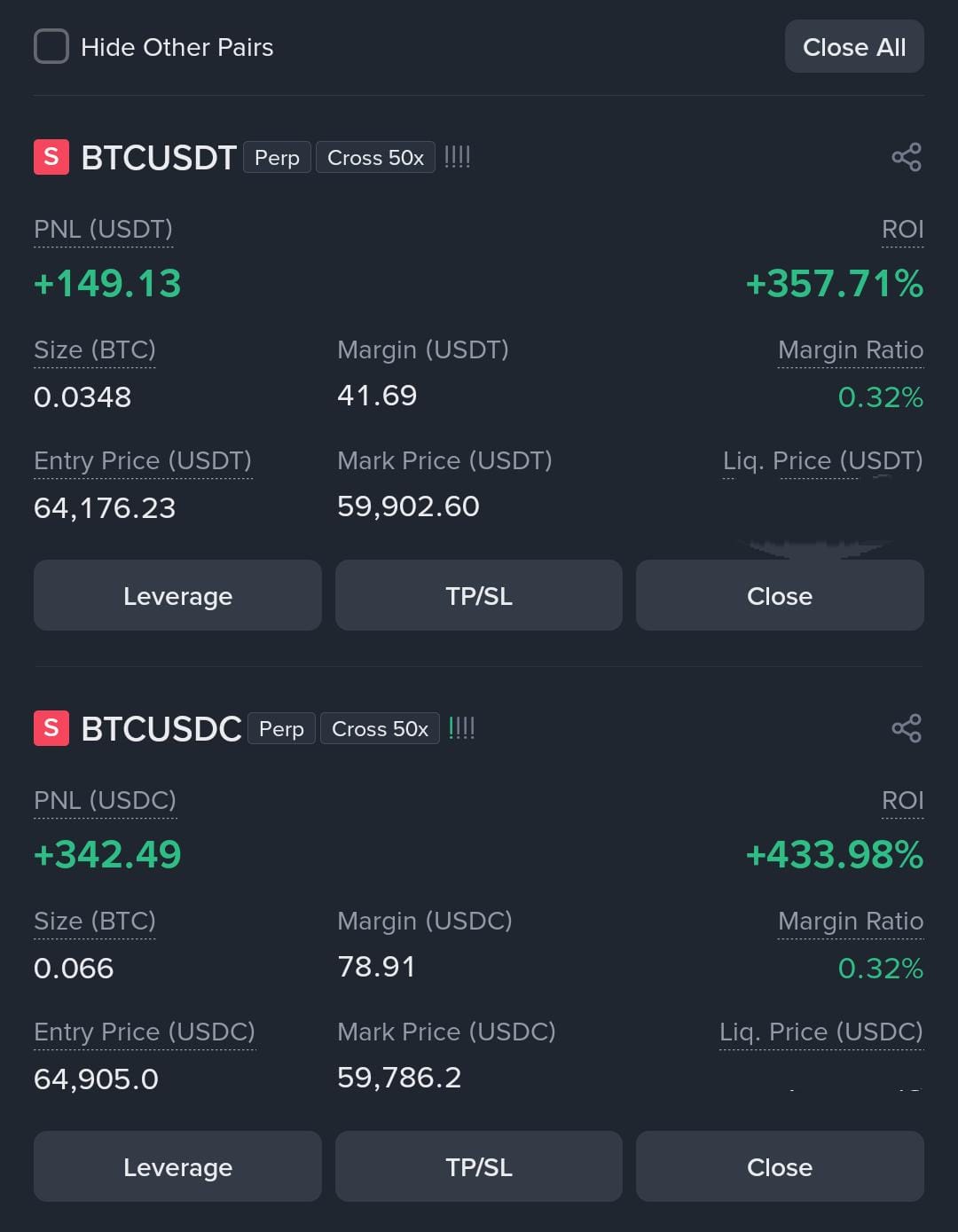The height and width of the screenshot is (1232, 958).
Task: Close the BTCUSDT position
Action: click(780, 595)
